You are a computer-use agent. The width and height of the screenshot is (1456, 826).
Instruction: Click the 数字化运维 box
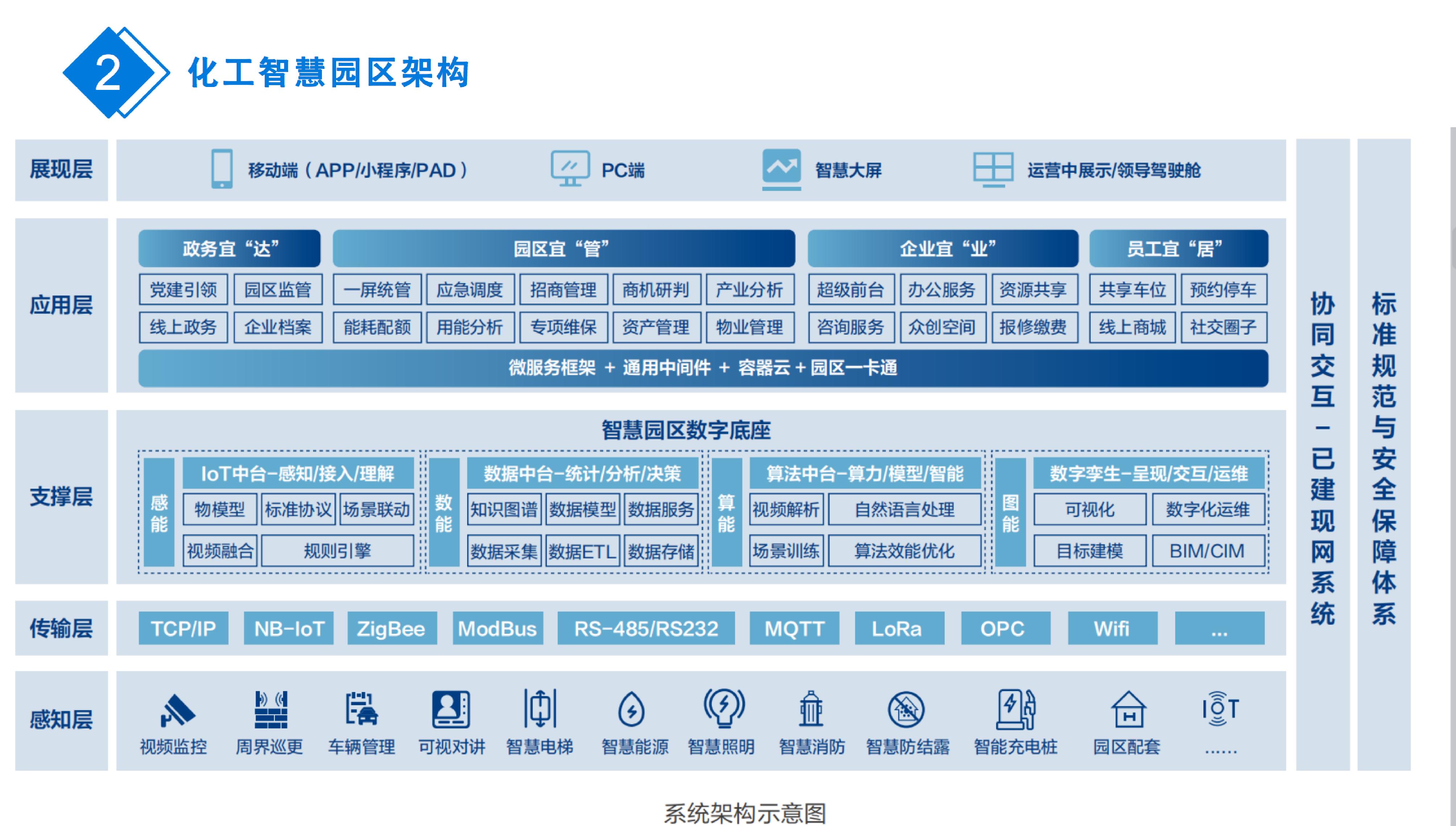[1208, 509]
